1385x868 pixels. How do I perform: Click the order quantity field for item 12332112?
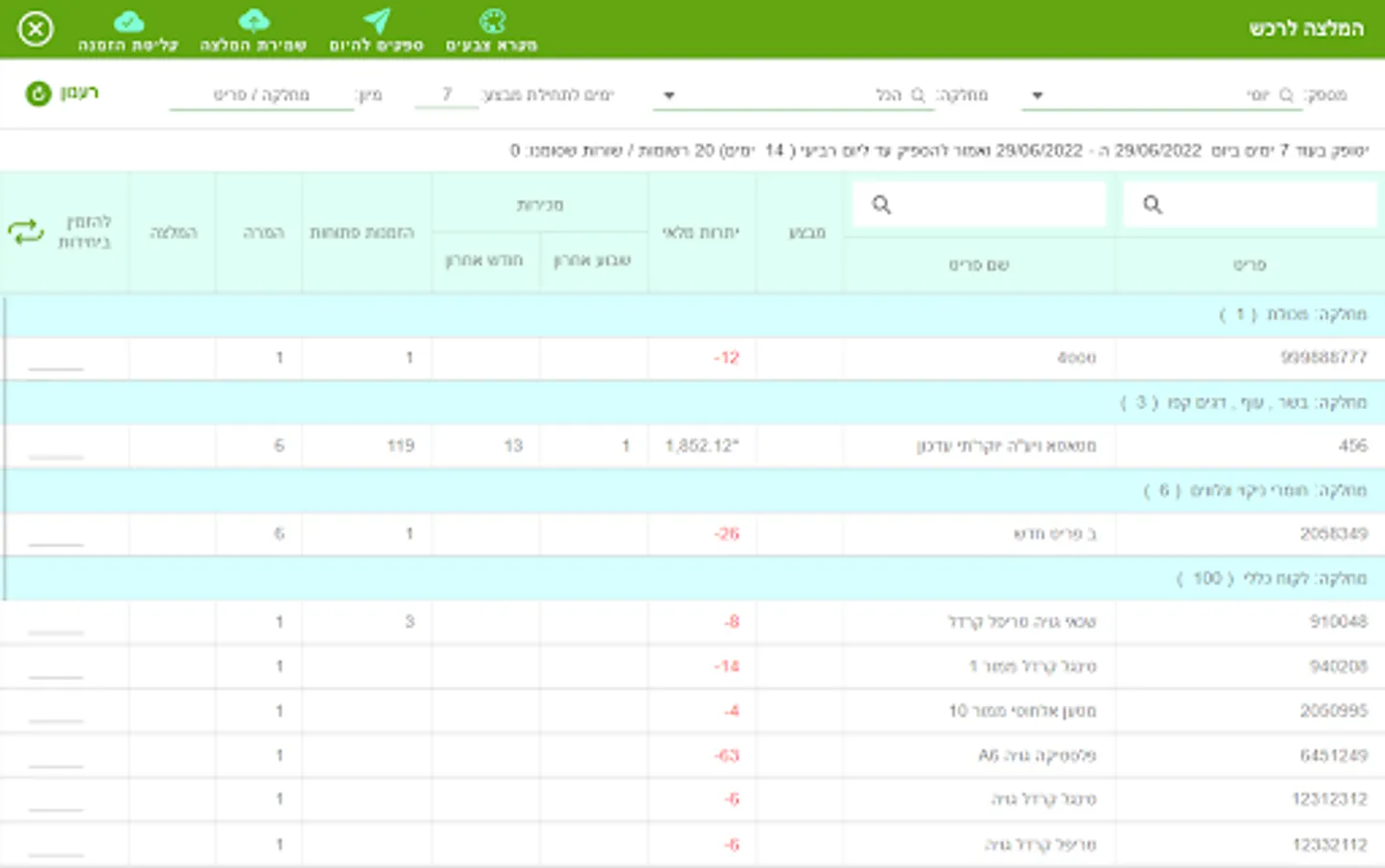(56, 845)
